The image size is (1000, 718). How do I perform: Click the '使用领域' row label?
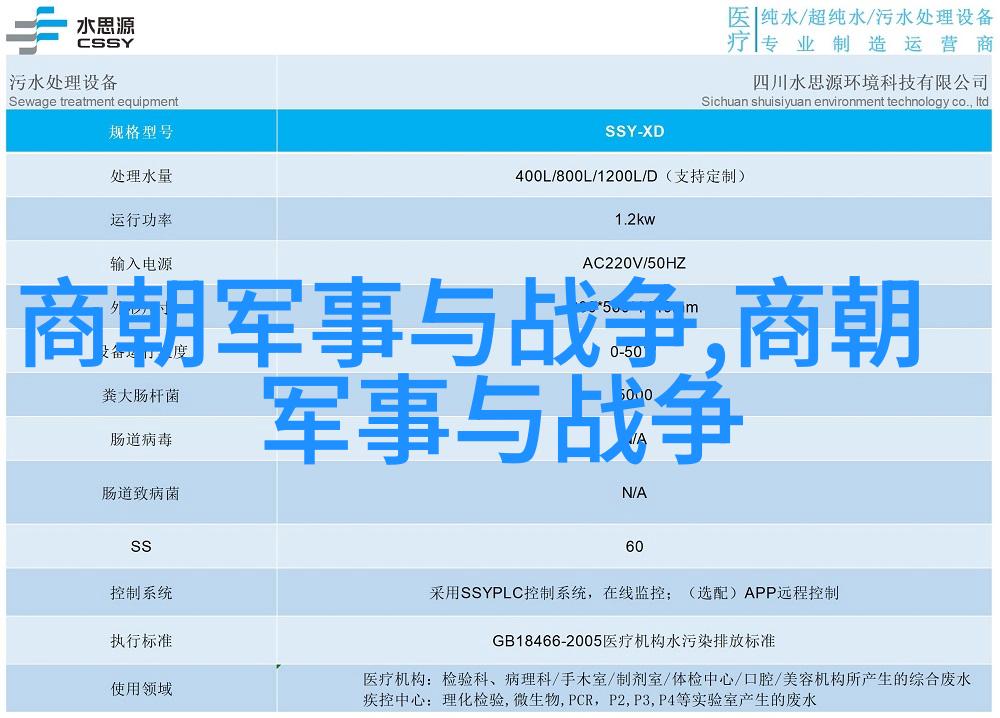click(x=141, y=689)
